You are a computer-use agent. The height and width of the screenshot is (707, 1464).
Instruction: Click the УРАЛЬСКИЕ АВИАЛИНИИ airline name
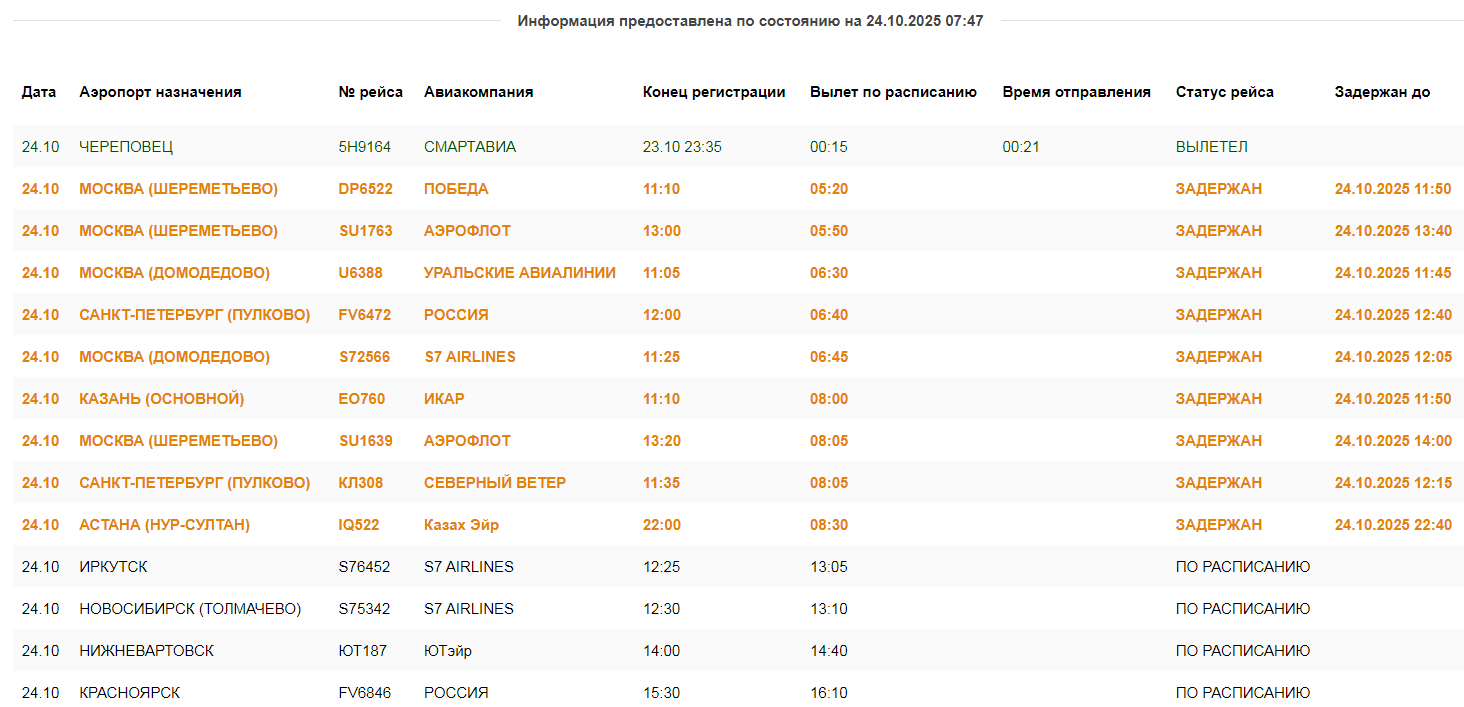click(519, 273)
